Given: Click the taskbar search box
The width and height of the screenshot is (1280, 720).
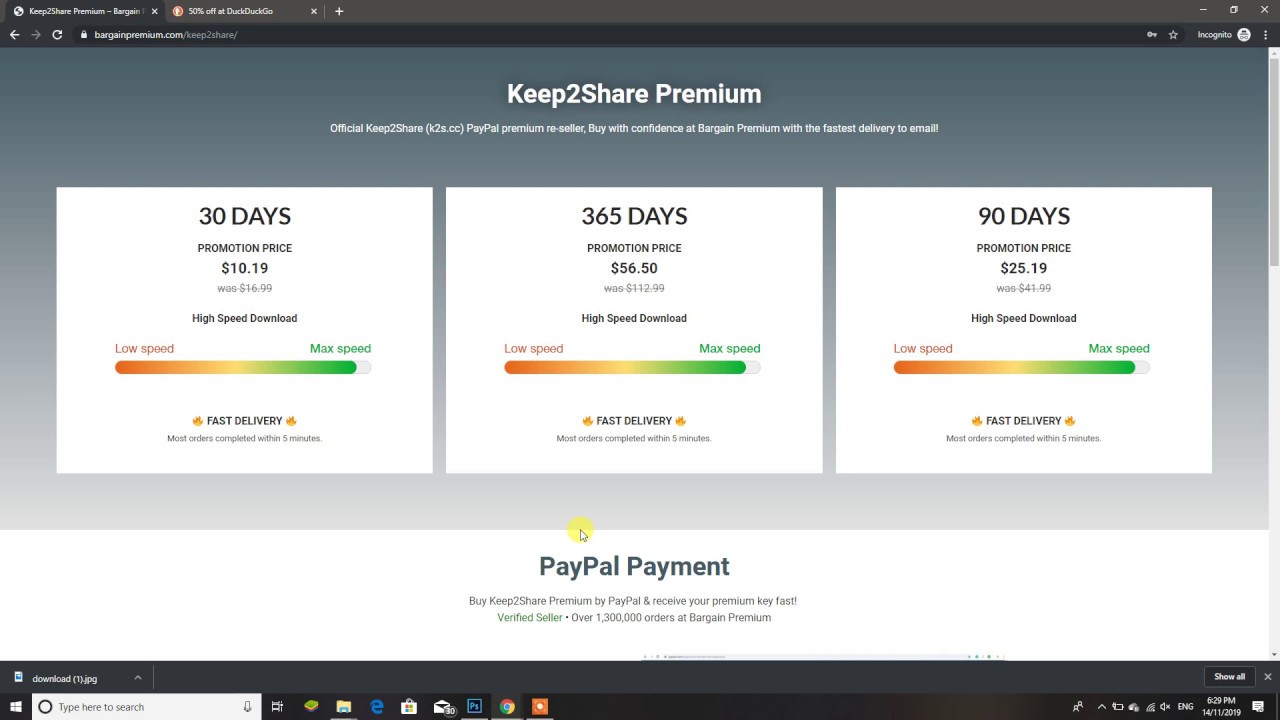Looking at the screenshot, I should coord(147,707).
